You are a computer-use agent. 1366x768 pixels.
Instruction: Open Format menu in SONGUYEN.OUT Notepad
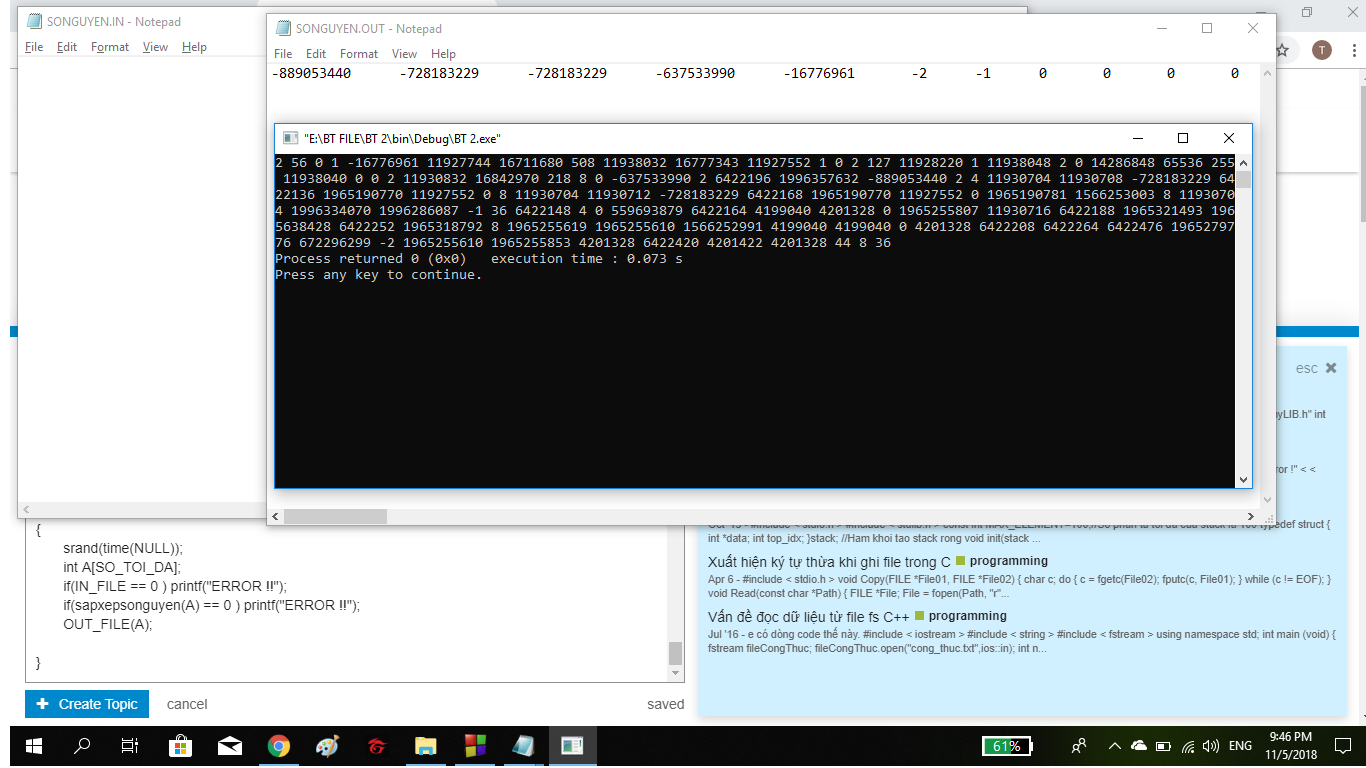tap(358, 54)
